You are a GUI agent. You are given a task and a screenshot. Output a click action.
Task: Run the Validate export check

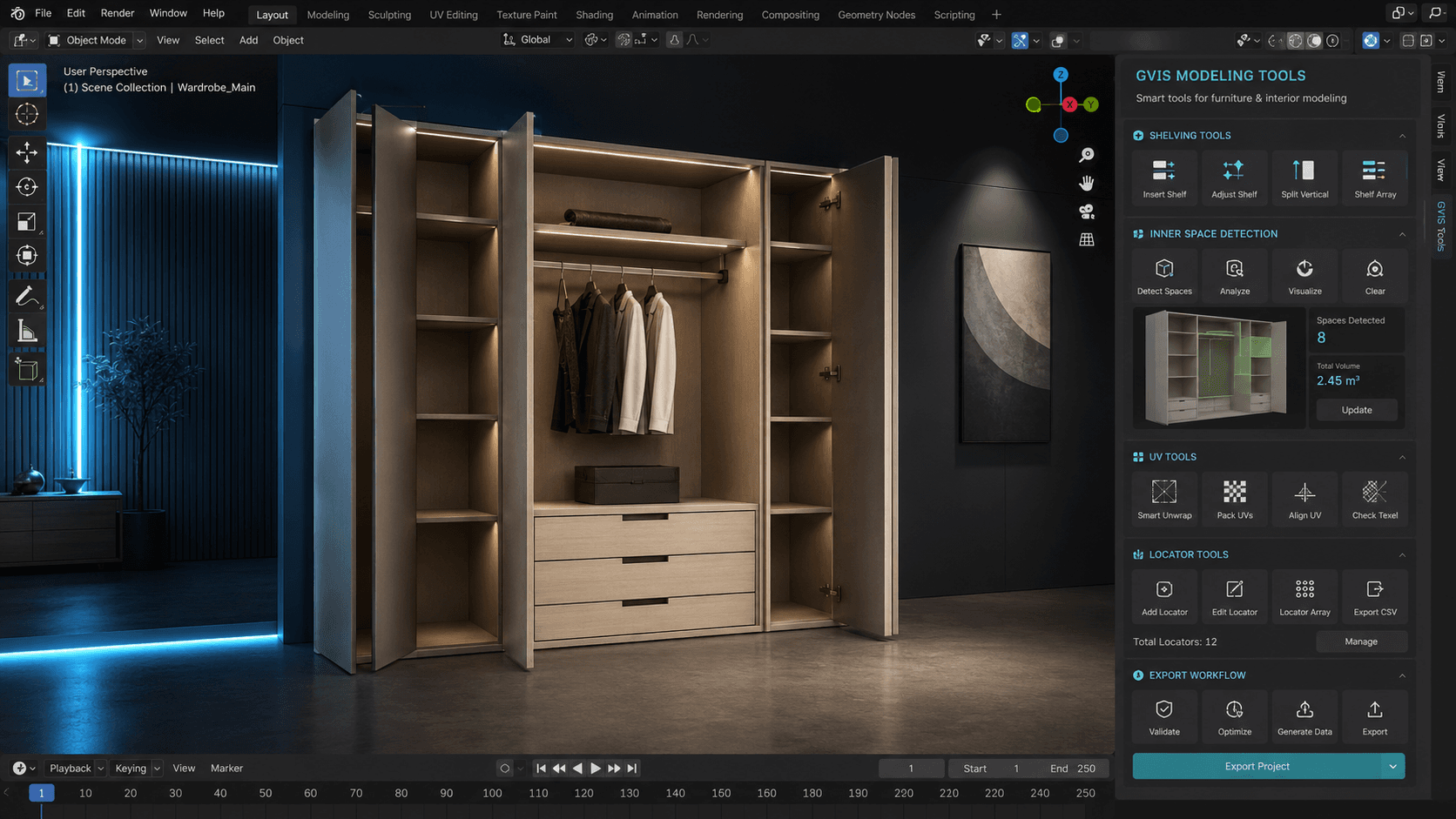[x=1164, y=717]
